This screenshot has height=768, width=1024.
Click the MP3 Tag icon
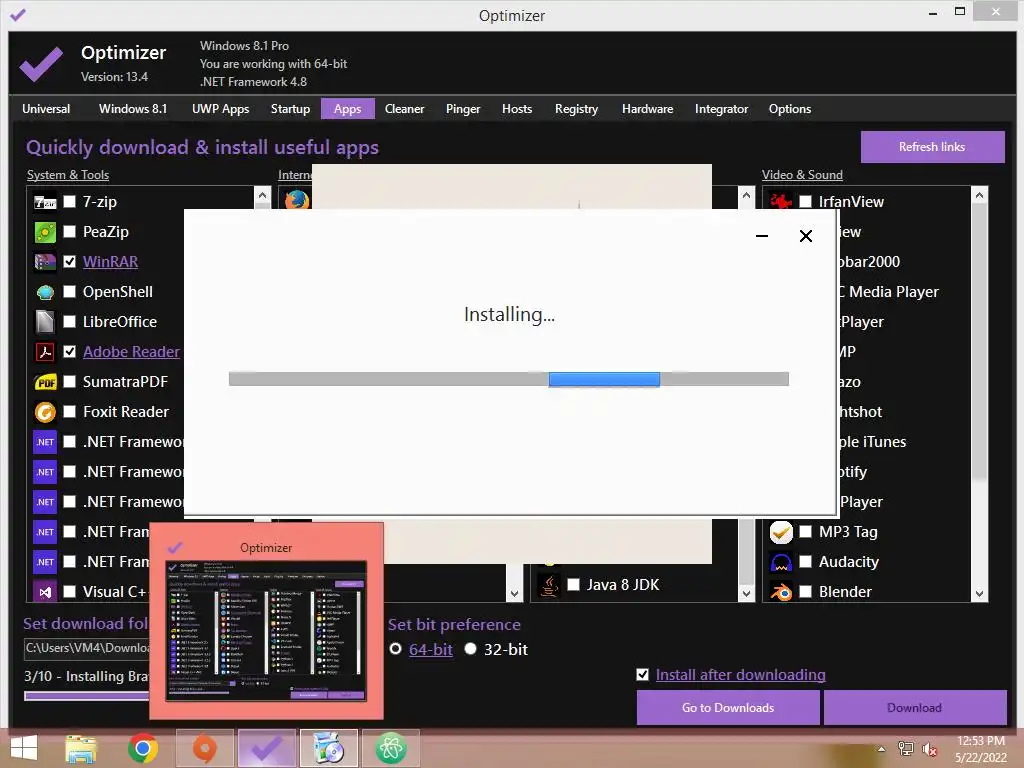coord(781,532)
